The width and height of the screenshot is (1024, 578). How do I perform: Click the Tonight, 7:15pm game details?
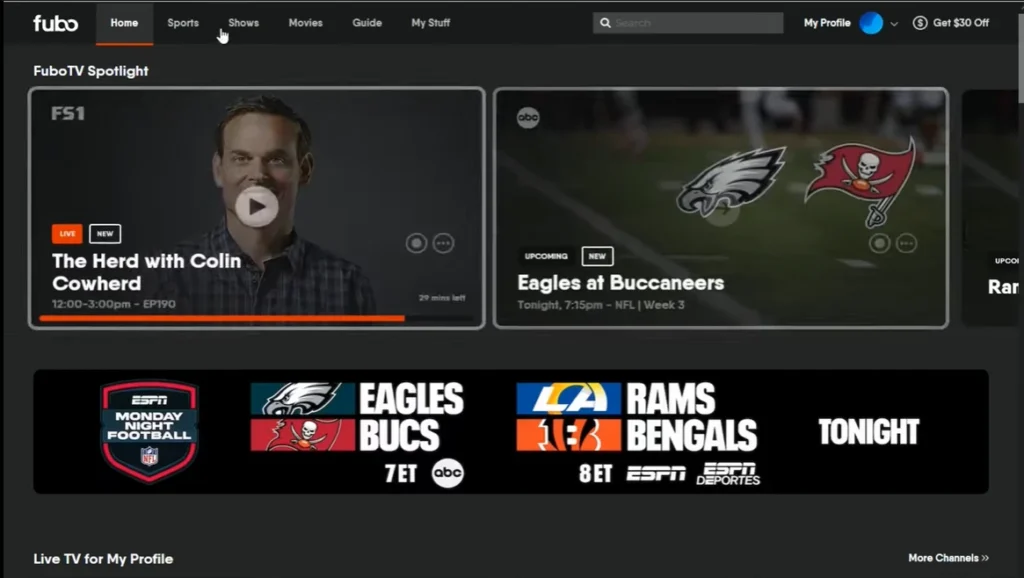click(601, 305)
